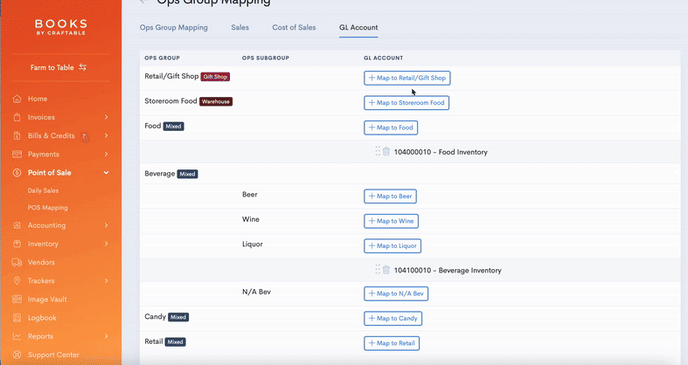Click Map to Retail/Gift Shop button

coord(407,78)
